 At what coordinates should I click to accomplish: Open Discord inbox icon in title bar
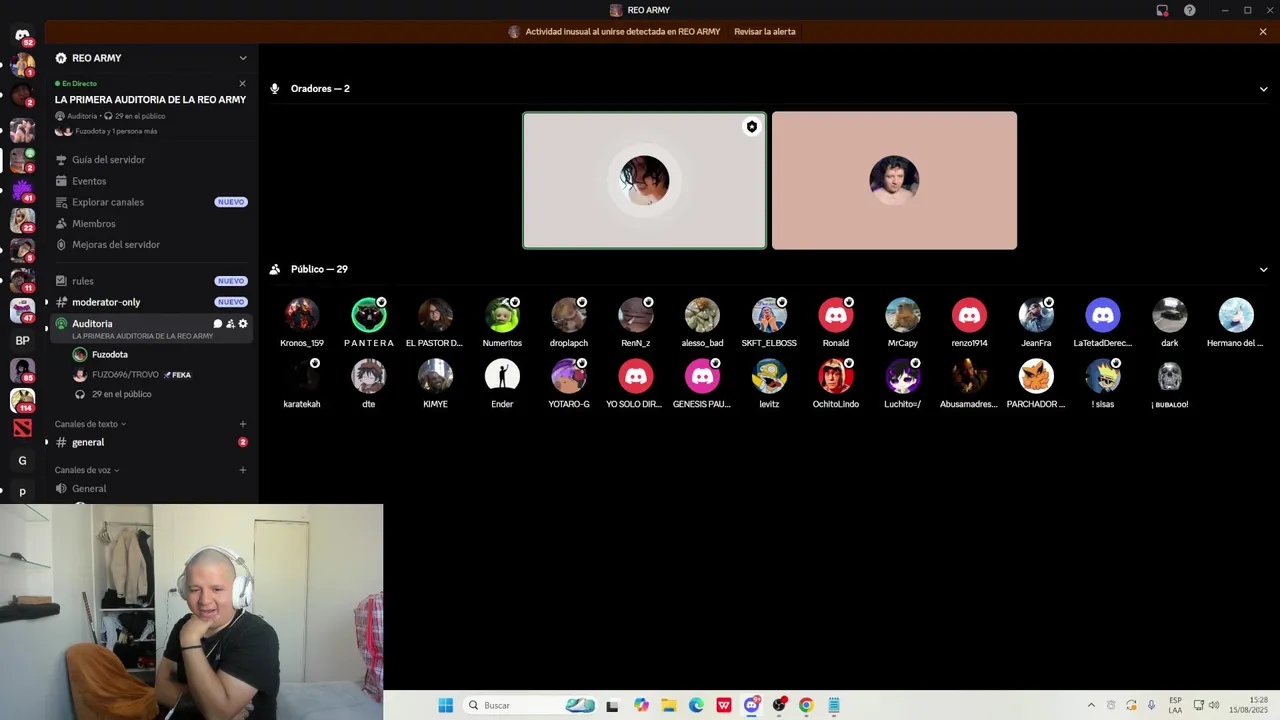pos(1162,10)
